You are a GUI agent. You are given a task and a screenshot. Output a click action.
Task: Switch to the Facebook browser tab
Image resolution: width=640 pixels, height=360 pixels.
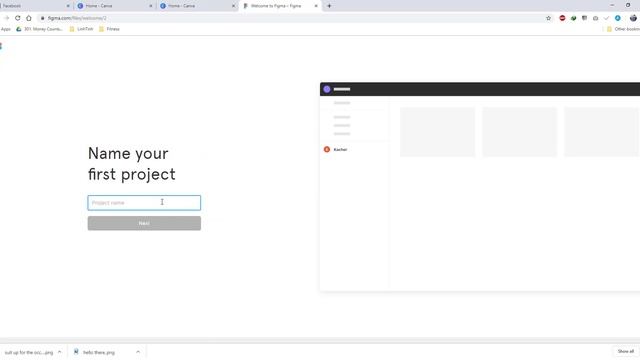[x=35, y=6]
